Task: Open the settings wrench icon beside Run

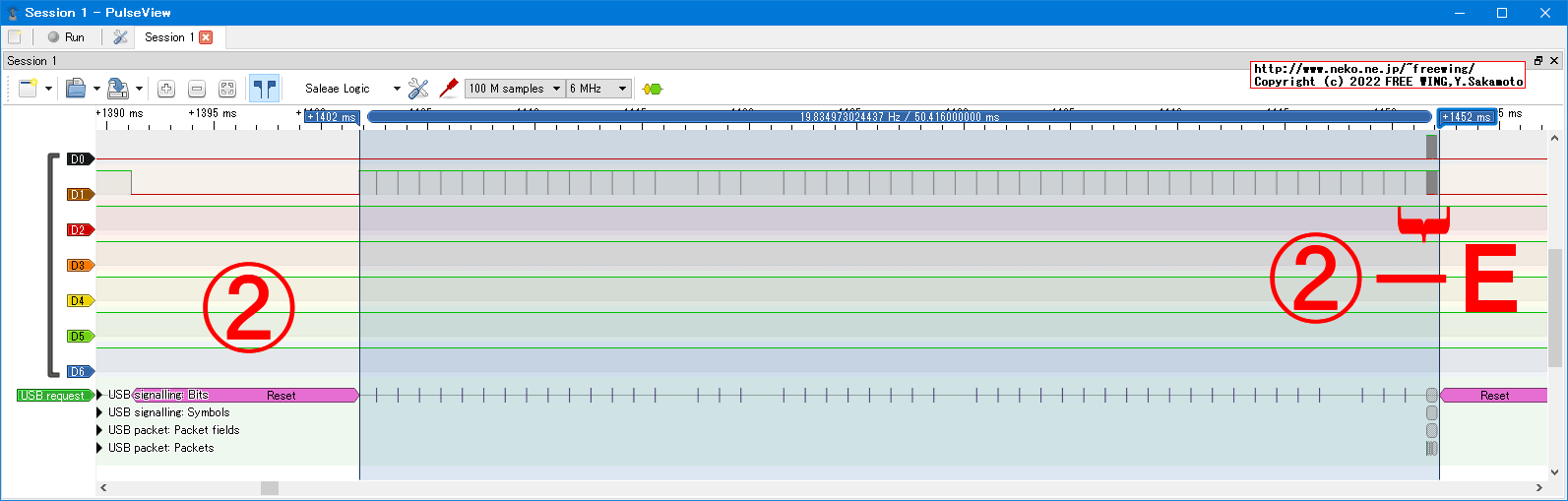Action: point(120,37)
